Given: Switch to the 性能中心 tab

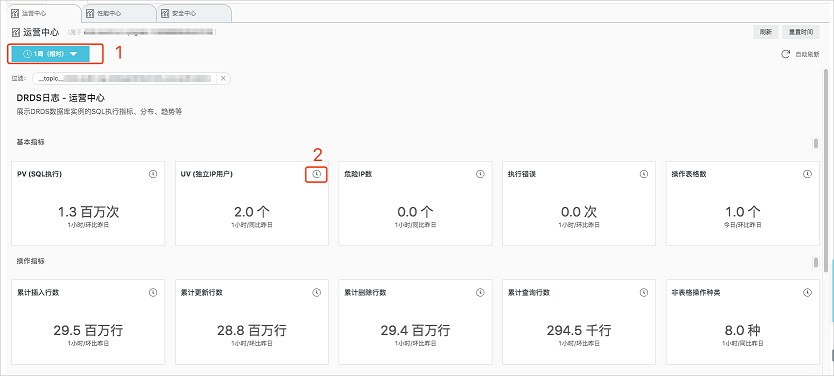Looking at the screenshot, I should (x=119, y=13).
